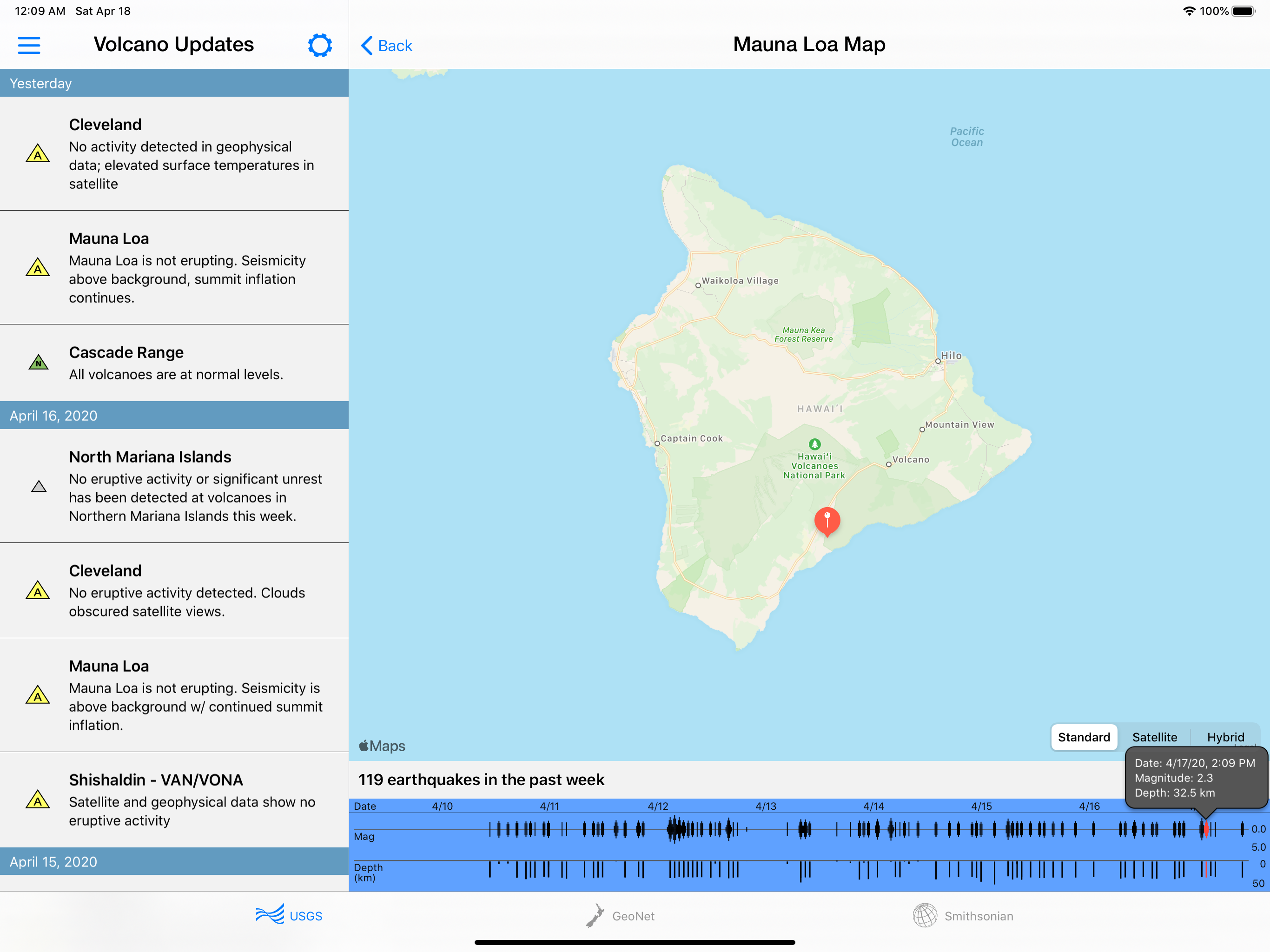
Task: Tap Hilo on the map
Action: pos(950,357)
